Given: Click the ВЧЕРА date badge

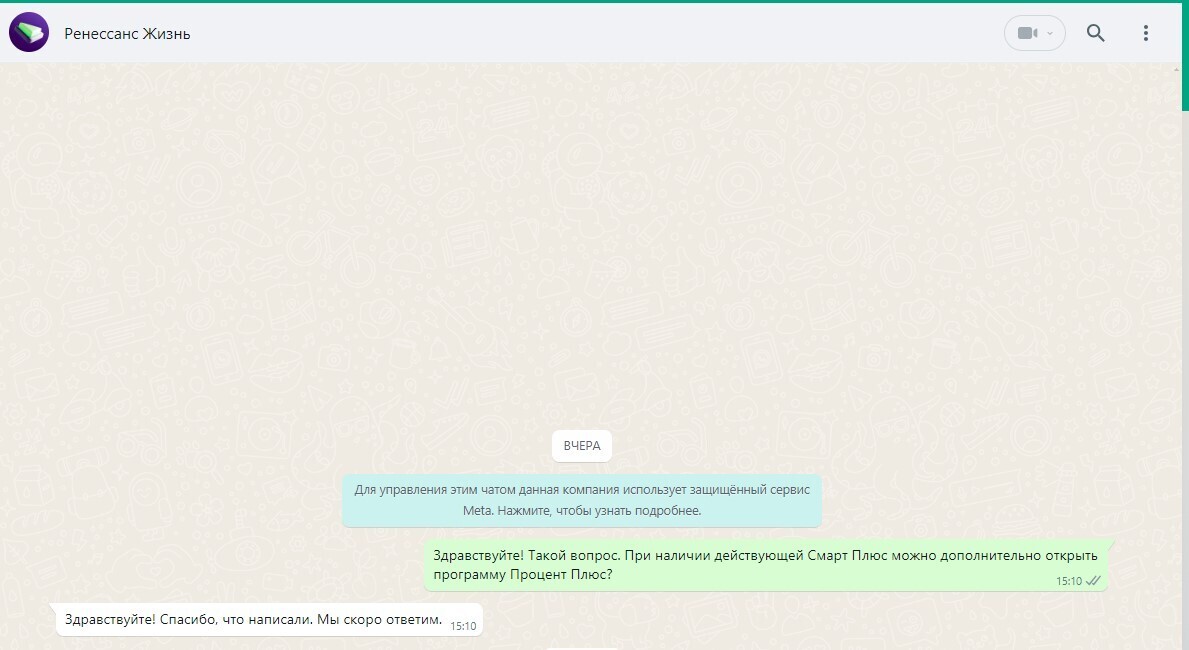Looking at the screenshot, I should 581,446.
